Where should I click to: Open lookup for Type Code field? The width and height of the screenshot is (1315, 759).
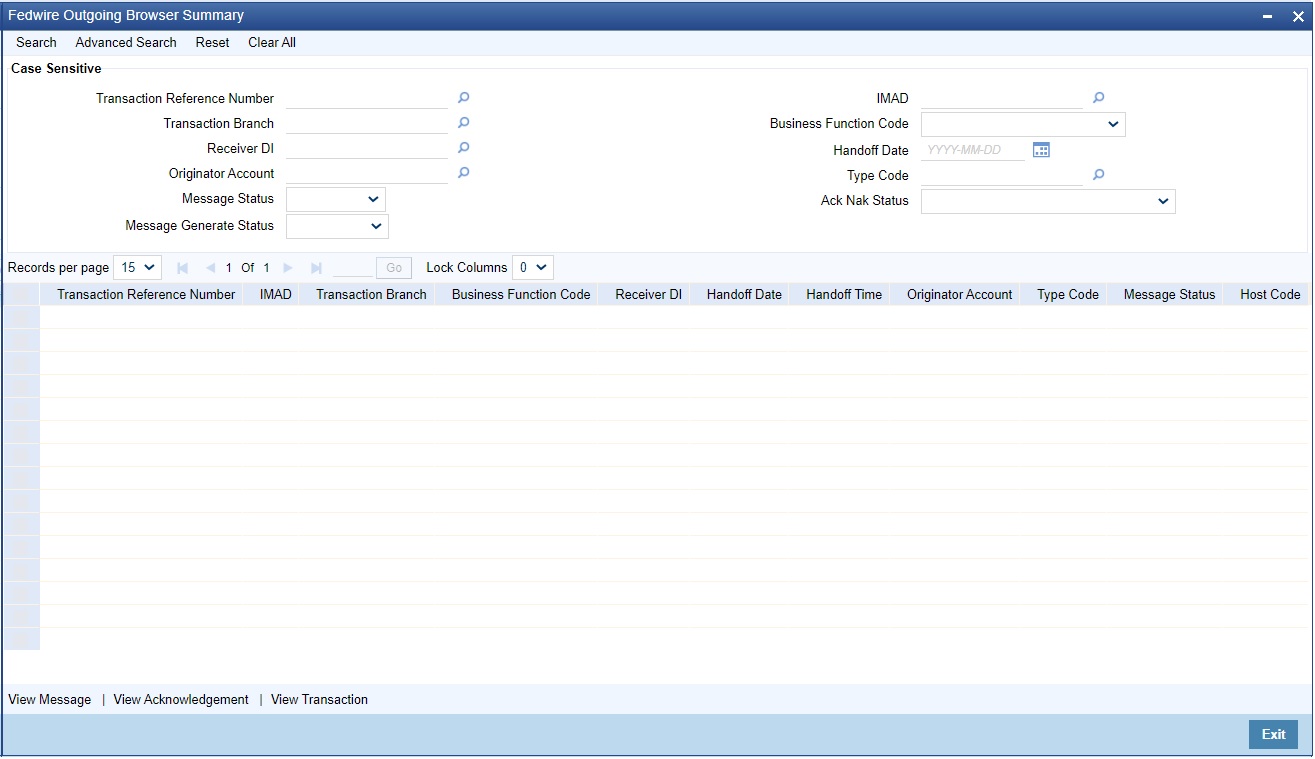[x=1098, y=175]
